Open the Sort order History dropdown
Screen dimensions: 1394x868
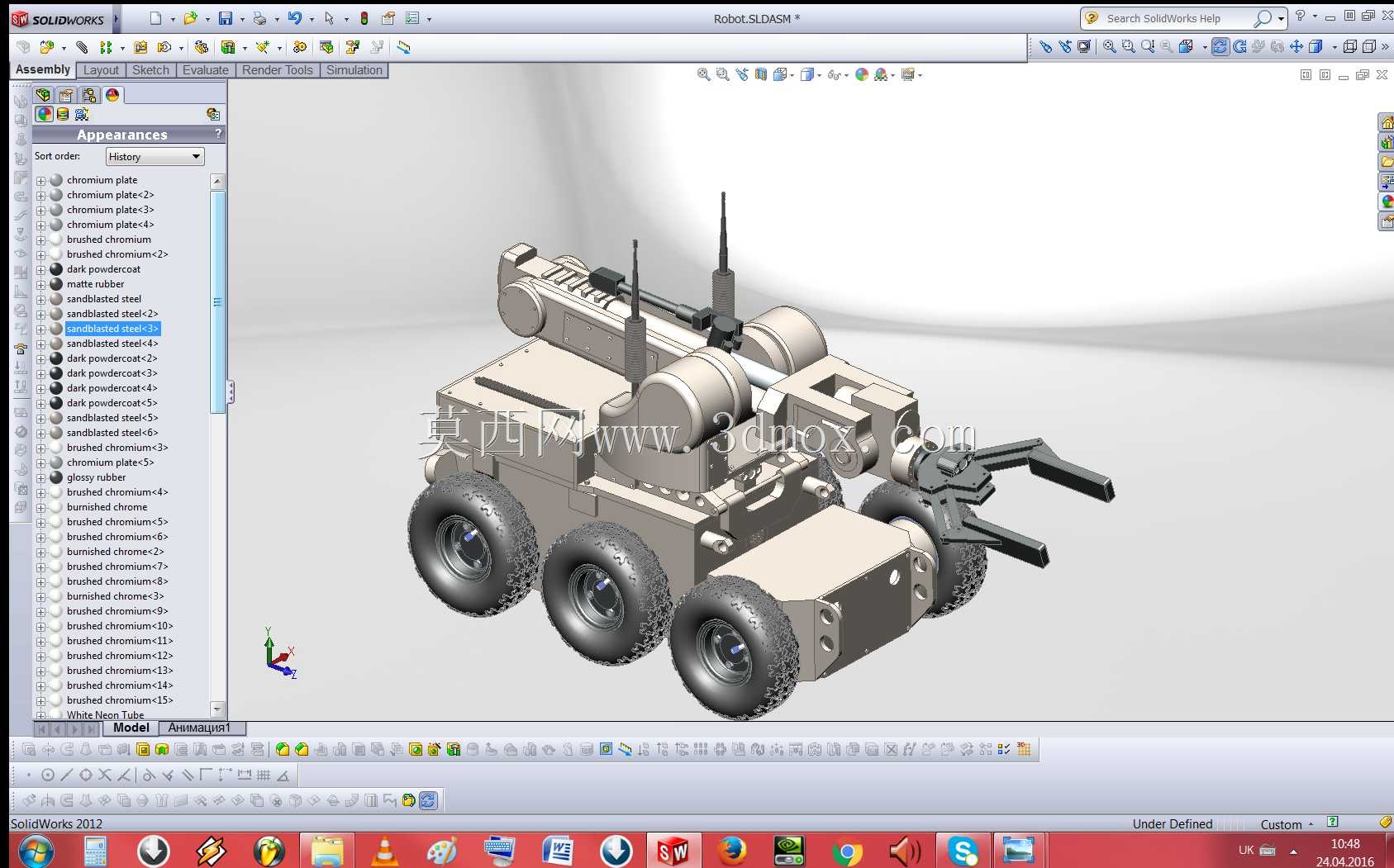155,156
